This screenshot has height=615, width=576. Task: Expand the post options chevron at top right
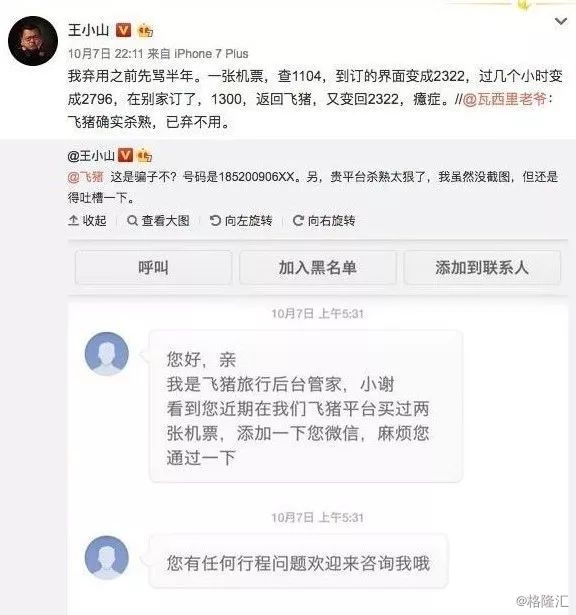561,21
